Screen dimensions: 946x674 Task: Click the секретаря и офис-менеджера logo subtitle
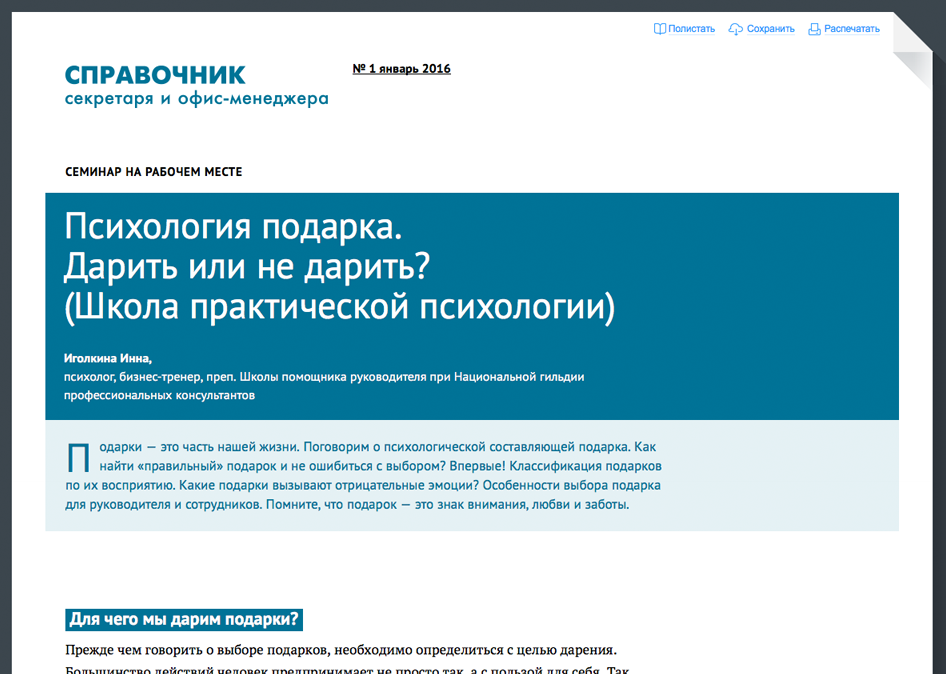pyautogui.click(x=196, y=99)
